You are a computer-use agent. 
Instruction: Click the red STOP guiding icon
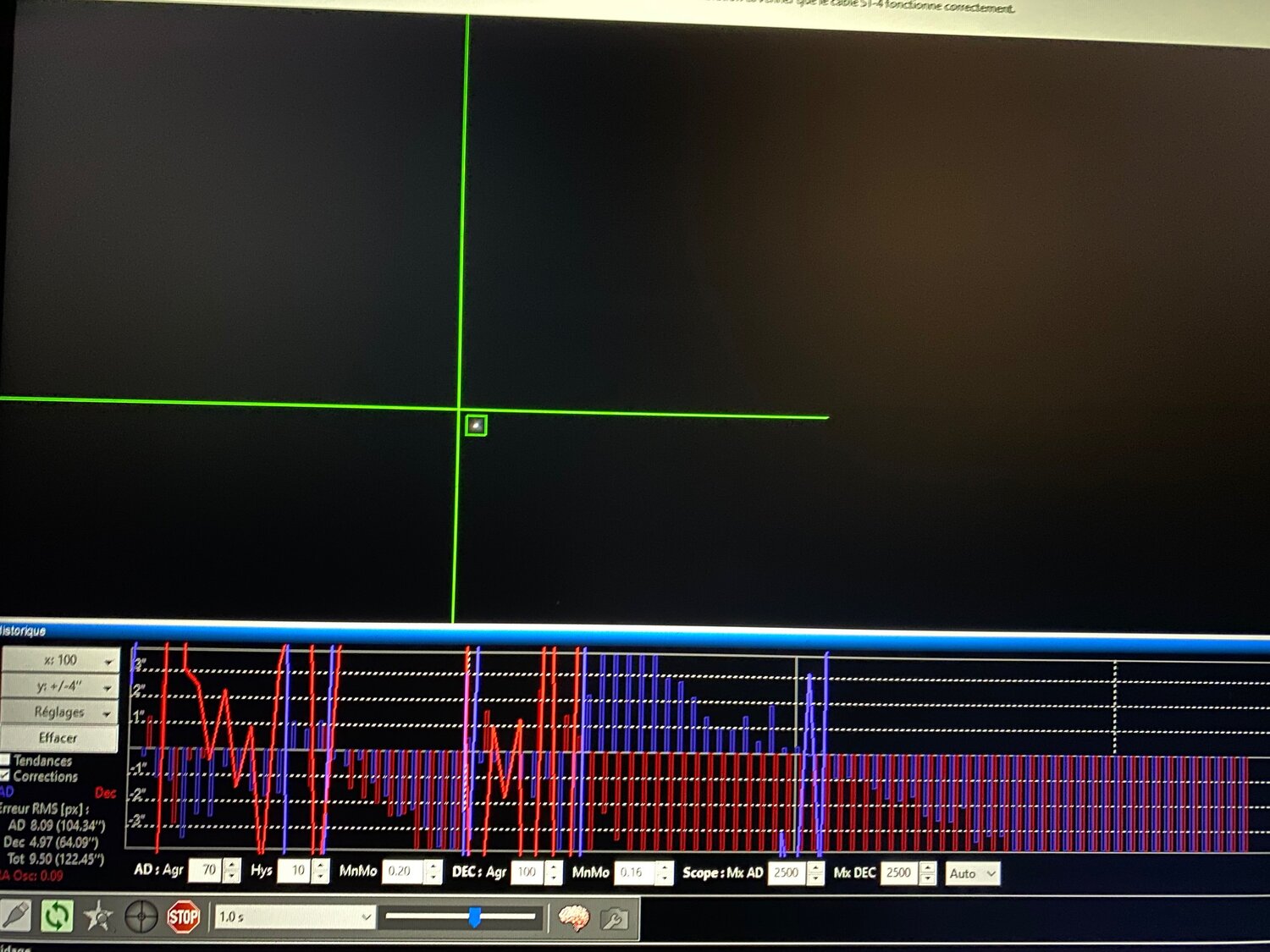pyautogui.click(x=183, y=916)
